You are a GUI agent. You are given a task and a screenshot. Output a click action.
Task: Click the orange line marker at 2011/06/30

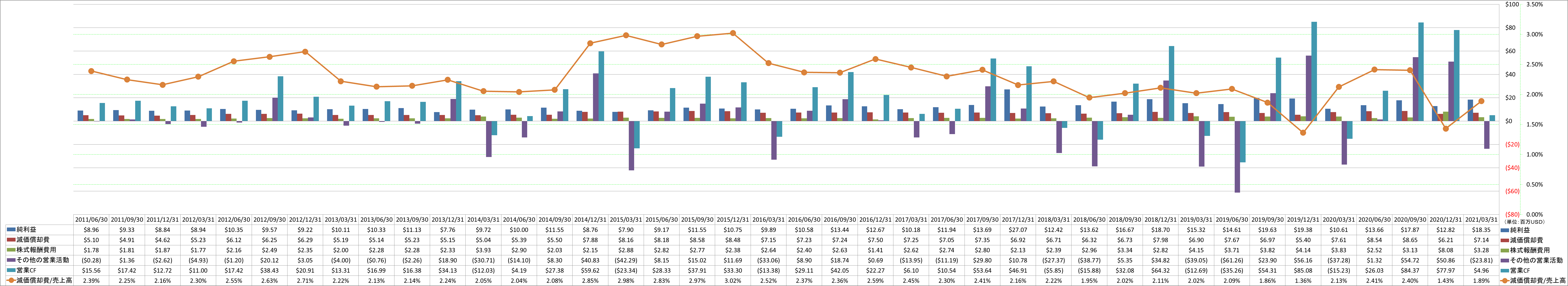(91, 71)
